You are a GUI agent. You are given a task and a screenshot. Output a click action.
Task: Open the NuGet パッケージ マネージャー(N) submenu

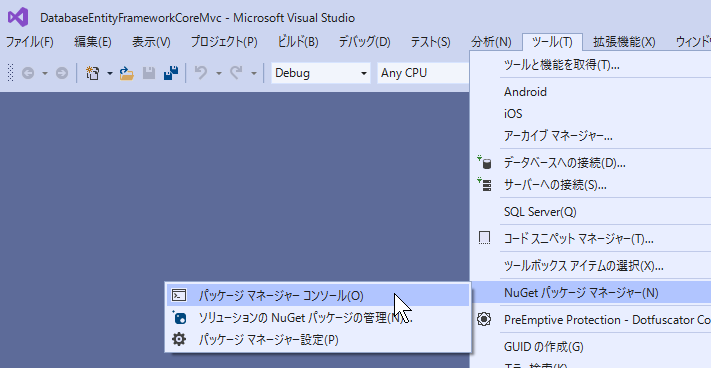(x=590, y=292)
